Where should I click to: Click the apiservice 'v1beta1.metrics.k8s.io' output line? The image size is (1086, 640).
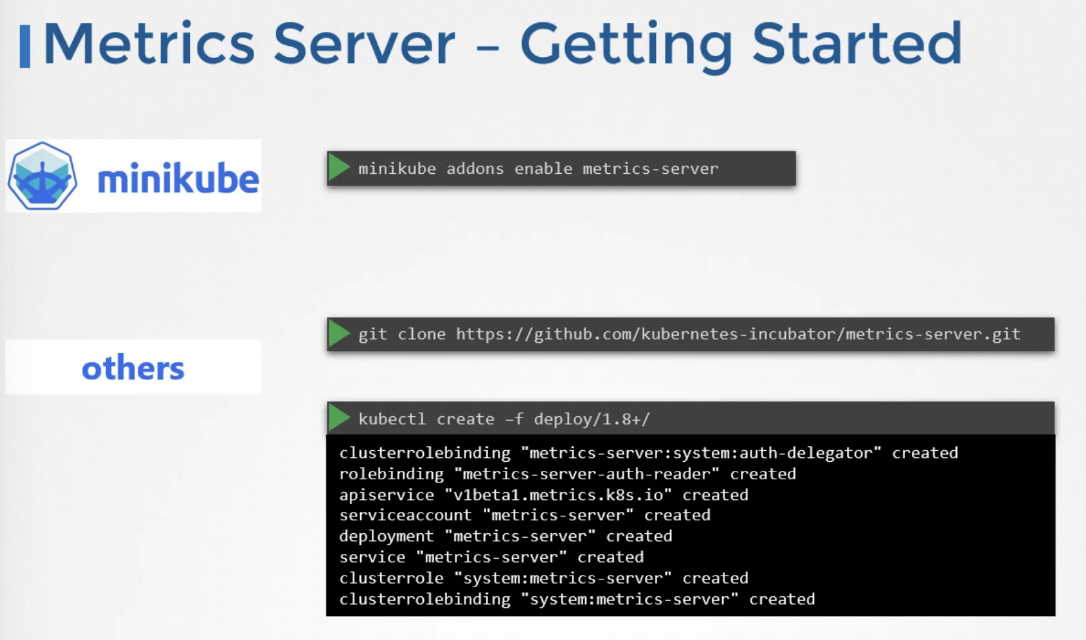[x=544, y=495]
